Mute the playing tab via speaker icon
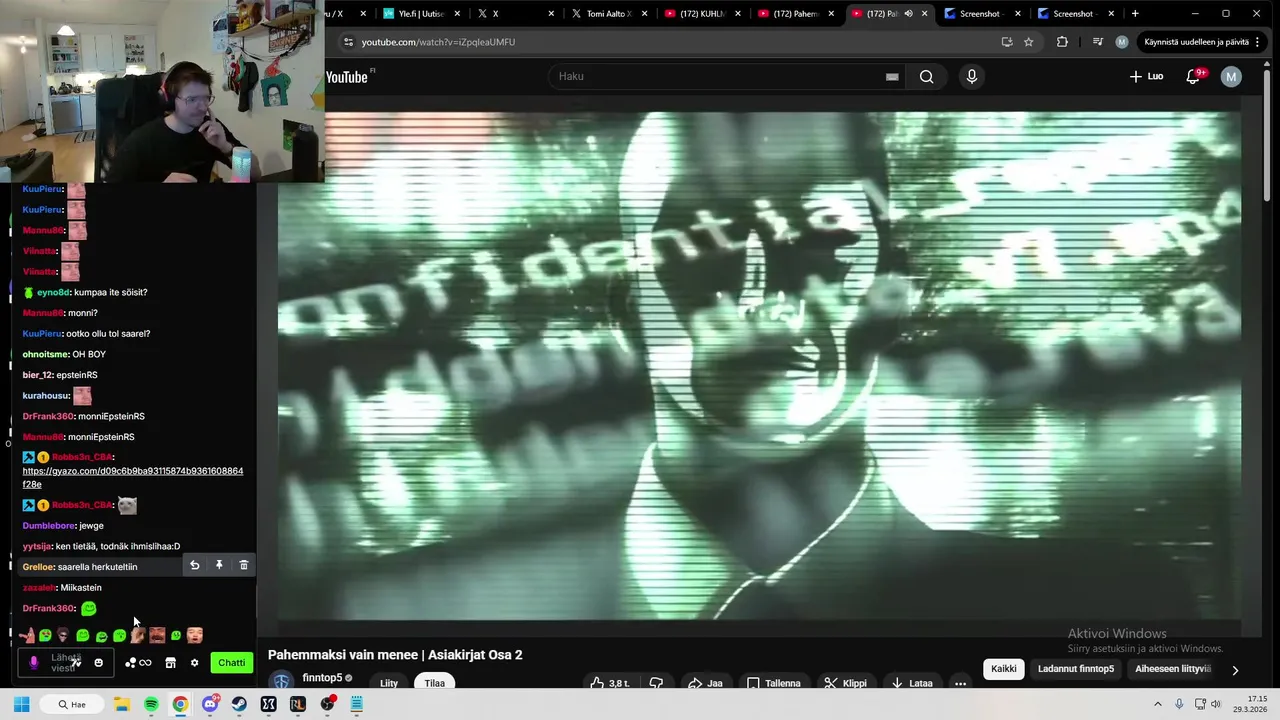This screenshot has width=1280, height=720. click(x=908, y=14)
